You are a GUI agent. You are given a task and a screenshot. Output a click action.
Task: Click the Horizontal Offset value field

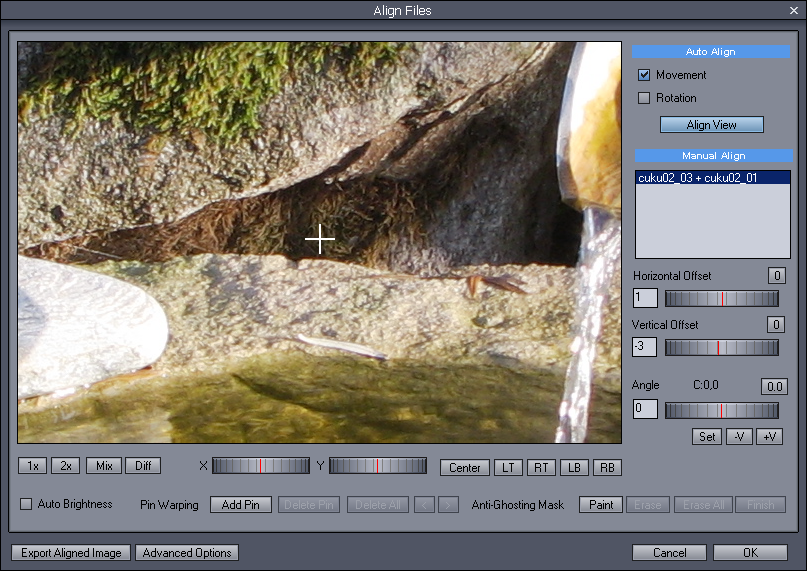pos(645,298)
